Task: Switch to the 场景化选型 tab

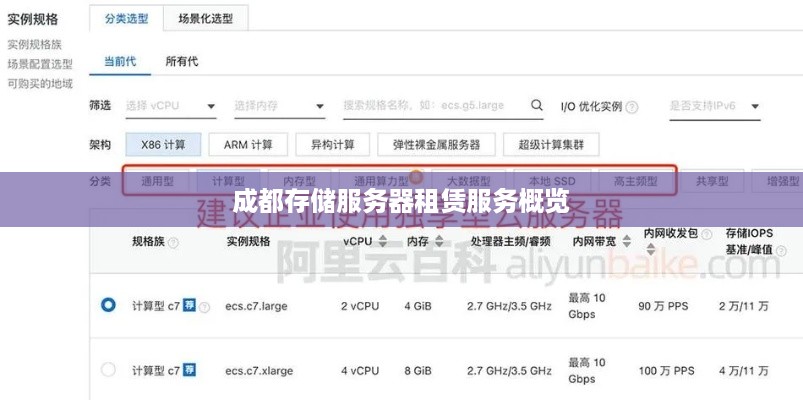Action: [x=205, y=18]
